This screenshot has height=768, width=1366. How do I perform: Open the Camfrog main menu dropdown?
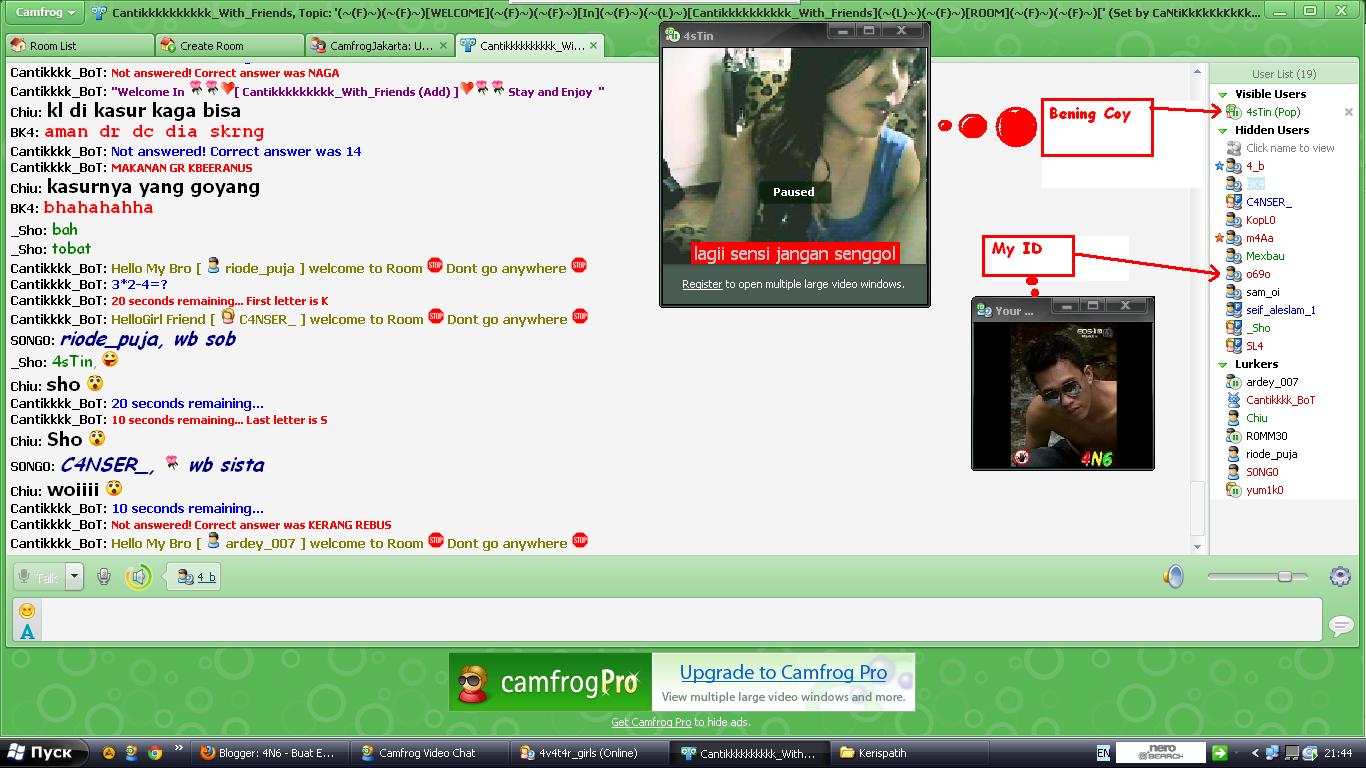coord(44,12)
